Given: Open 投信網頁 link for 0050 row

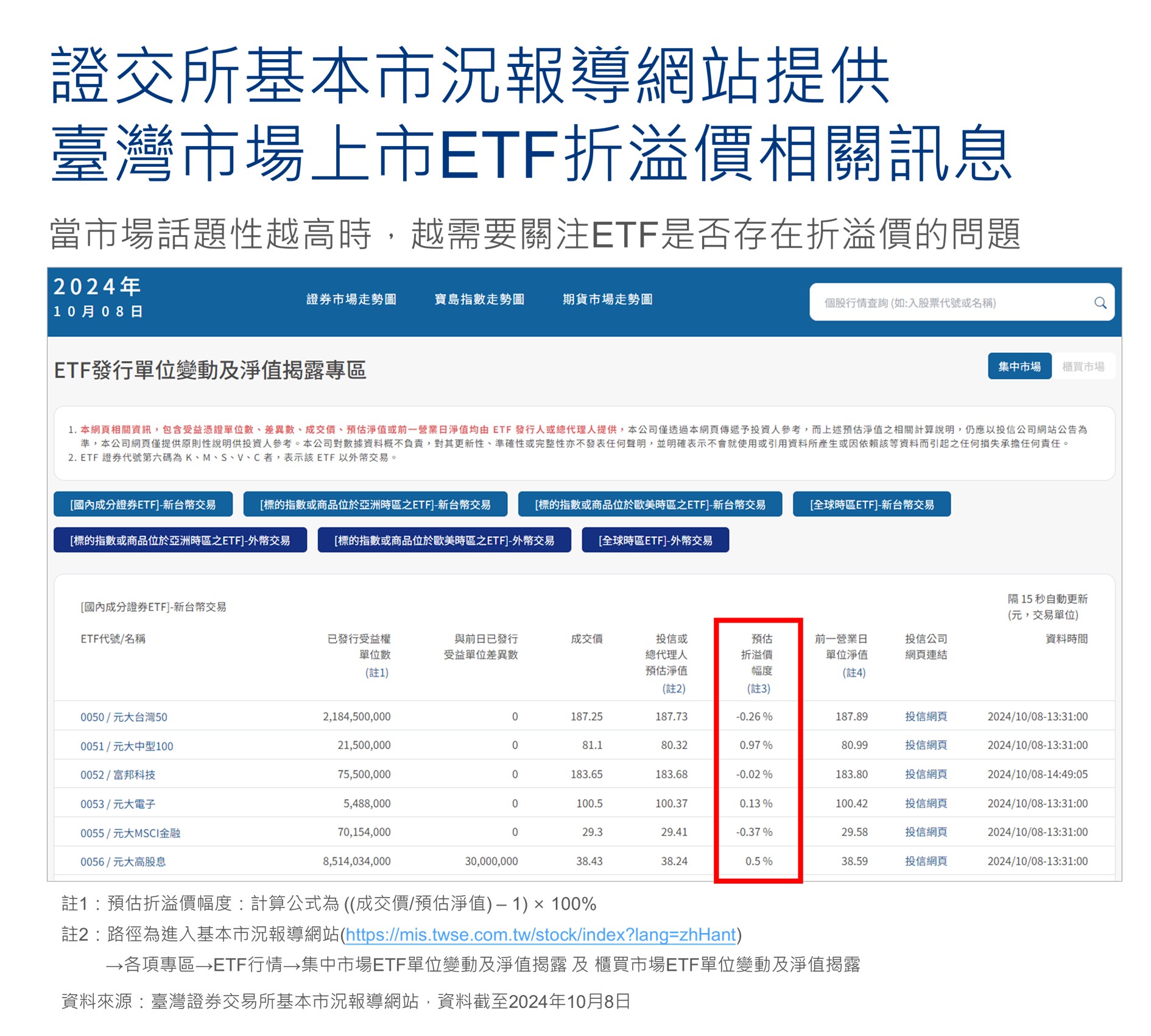Looking at the screenshot, I should [x=926, y=716].
